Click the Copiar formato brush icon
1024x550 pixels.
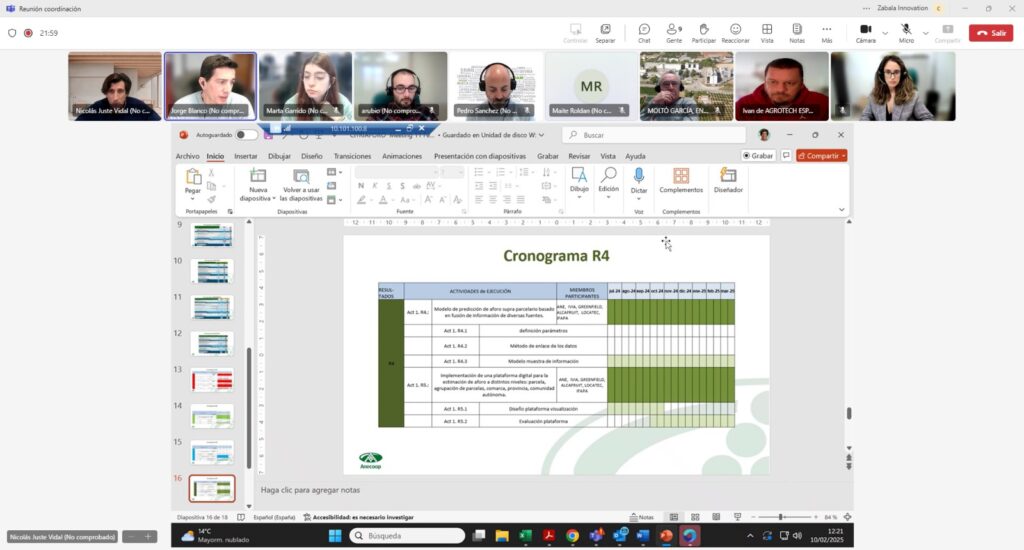click(x=211, y=199)
